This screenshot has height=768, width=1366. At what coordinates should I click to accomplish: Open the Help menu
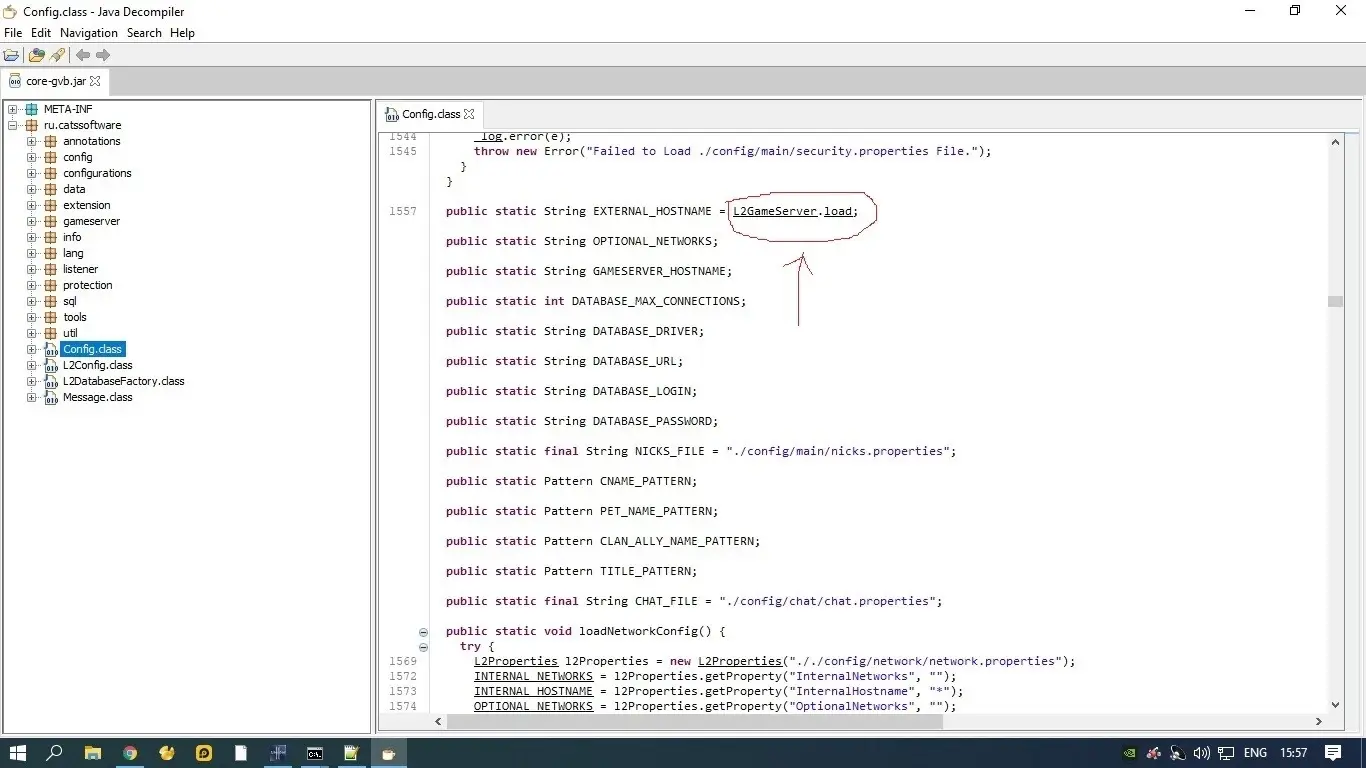[x=182, y=33]
